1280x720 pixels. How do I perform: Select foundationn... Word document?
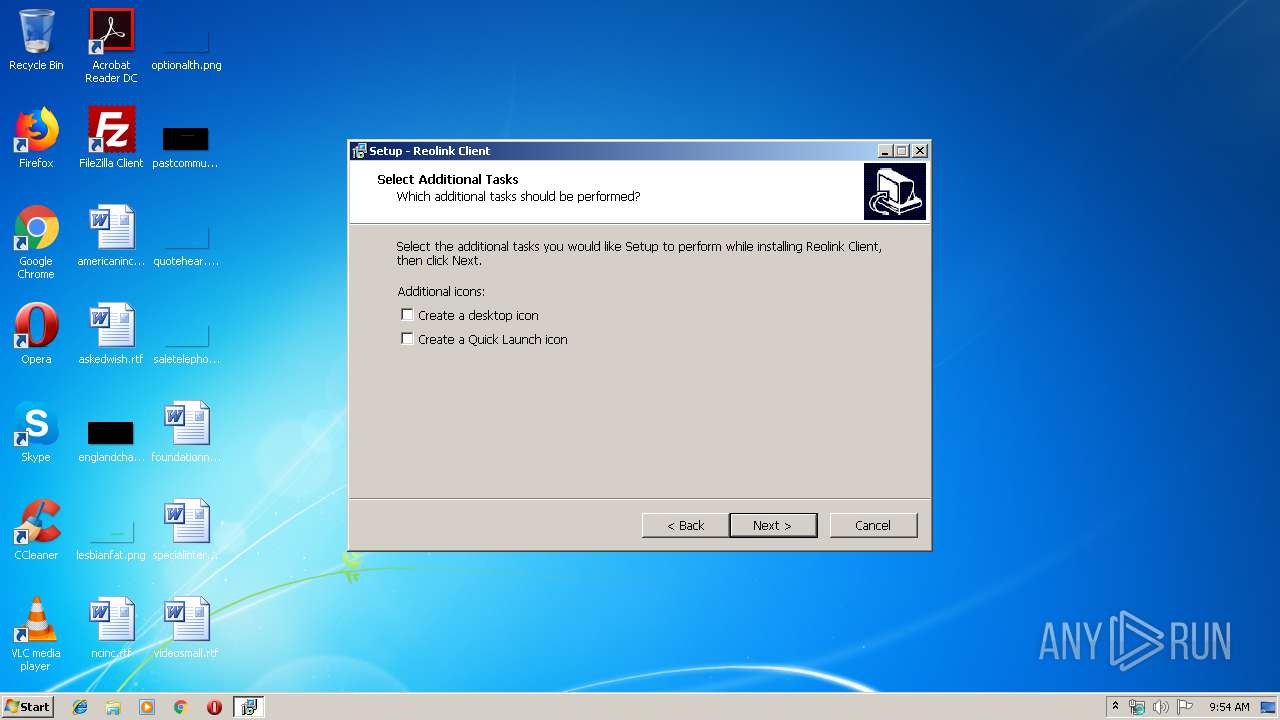point(186,432)
